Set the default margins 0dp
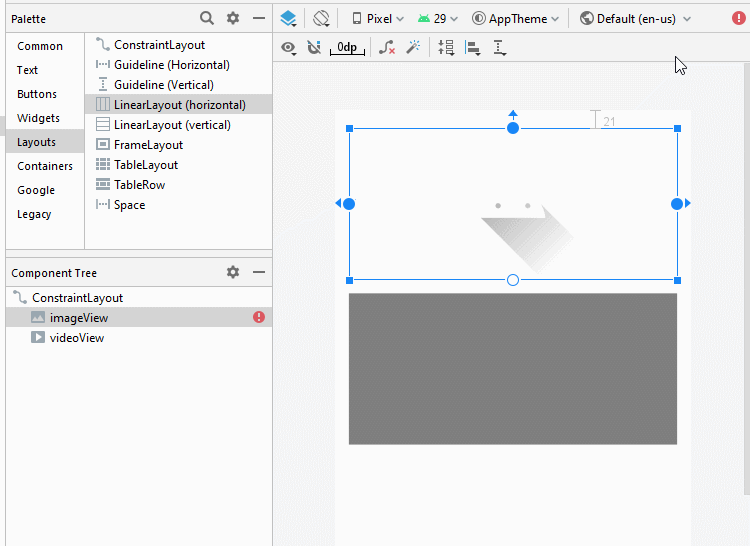This screenshot has height=546, width=750. (347, 47)
